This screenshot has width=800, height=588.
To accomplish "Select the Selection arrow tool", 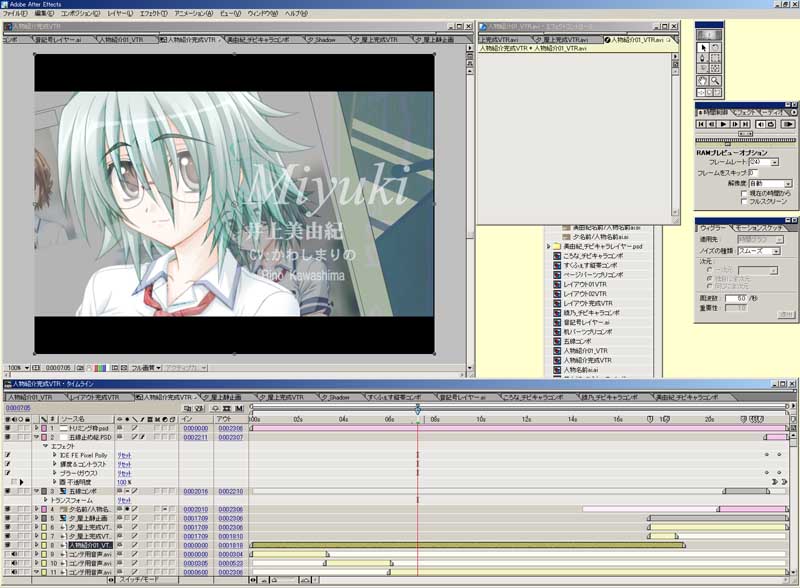I will pyautogui.click(x=703, y=47).
